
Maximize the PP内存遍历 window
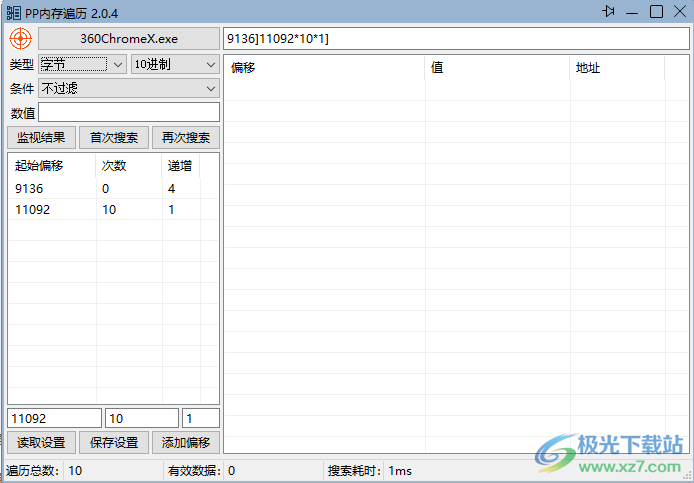(x=656, y=11)
